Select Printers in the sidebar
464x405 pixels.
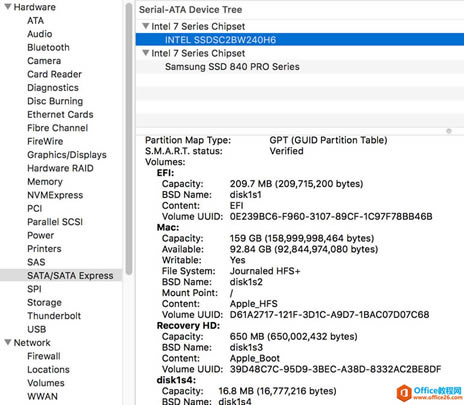point(44,249)
